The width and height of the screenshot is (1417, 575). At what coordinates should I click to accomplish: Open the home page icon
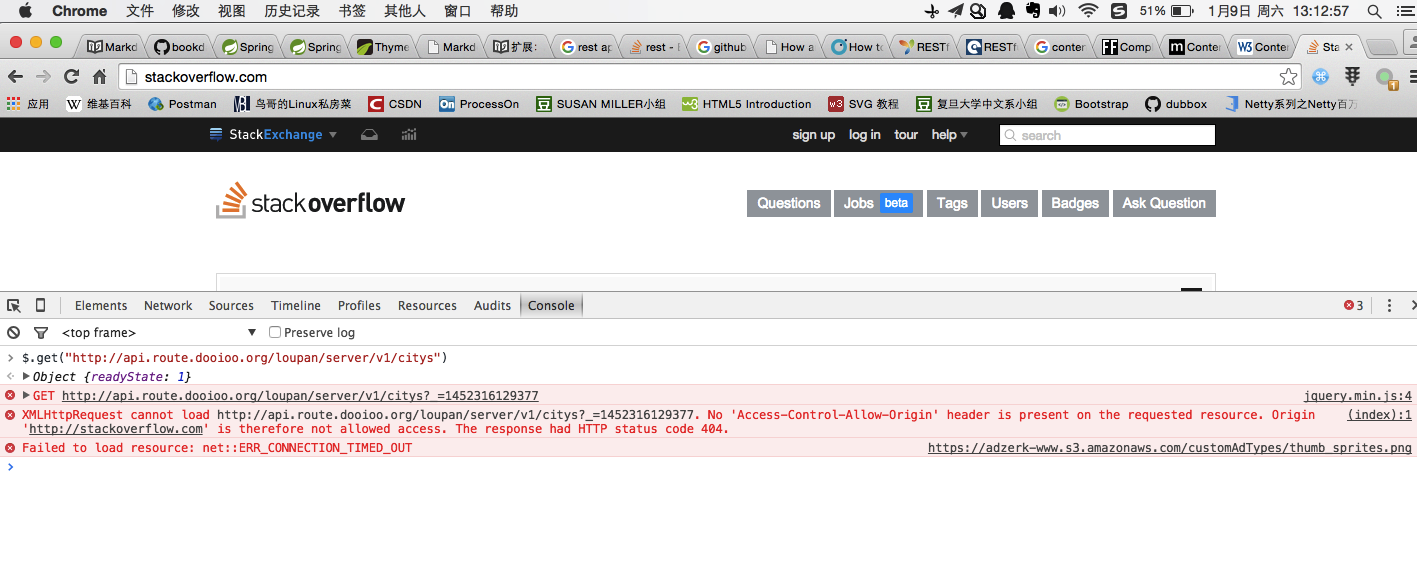(x=99, y=76)
